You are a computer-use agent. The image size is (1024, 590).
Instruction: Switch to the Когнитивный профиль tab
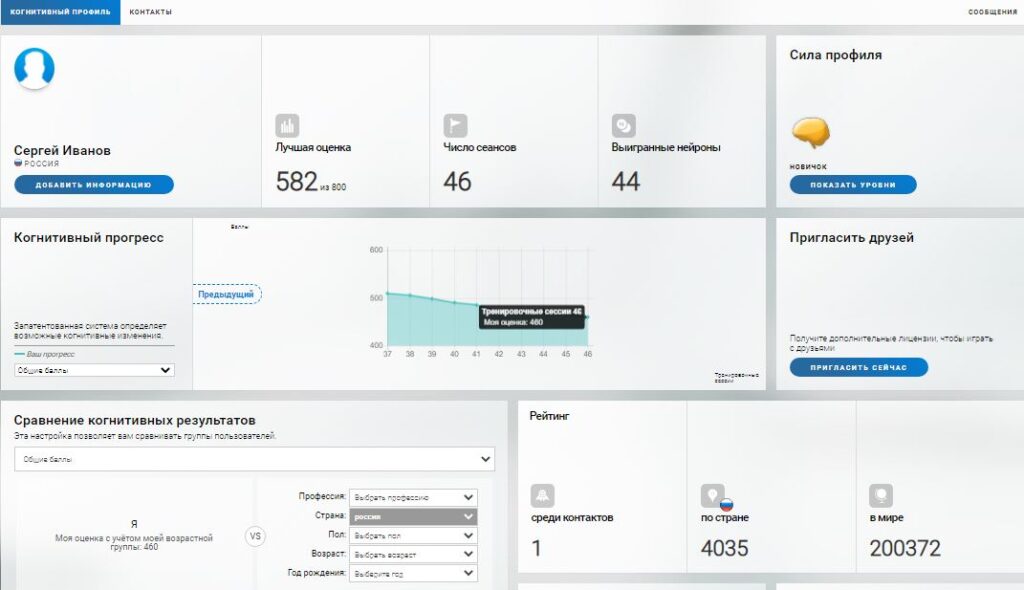pyautogui.click(x=60, y=12)
